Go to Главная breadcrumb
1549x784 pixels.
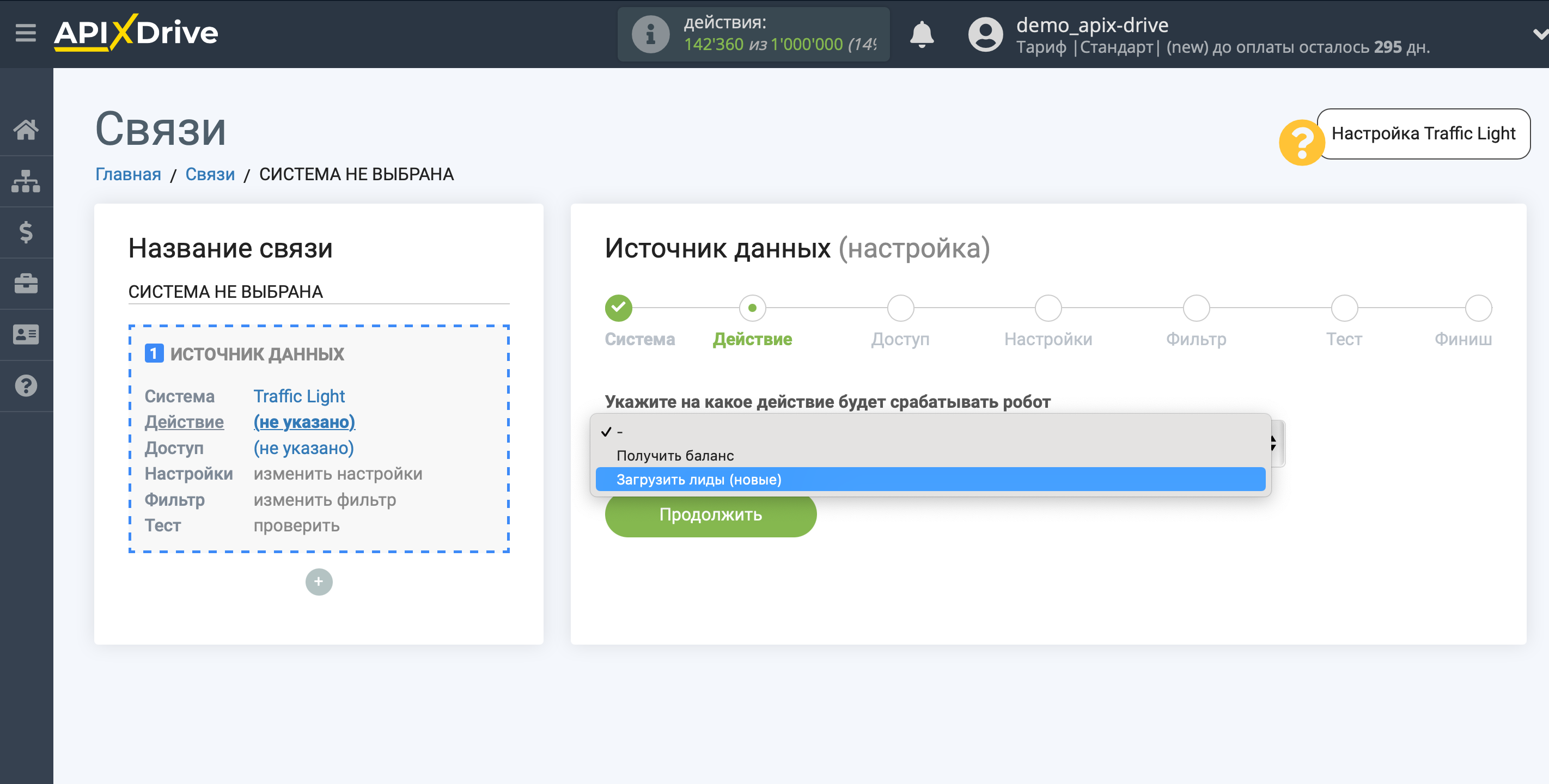click(x=128, y=174)
